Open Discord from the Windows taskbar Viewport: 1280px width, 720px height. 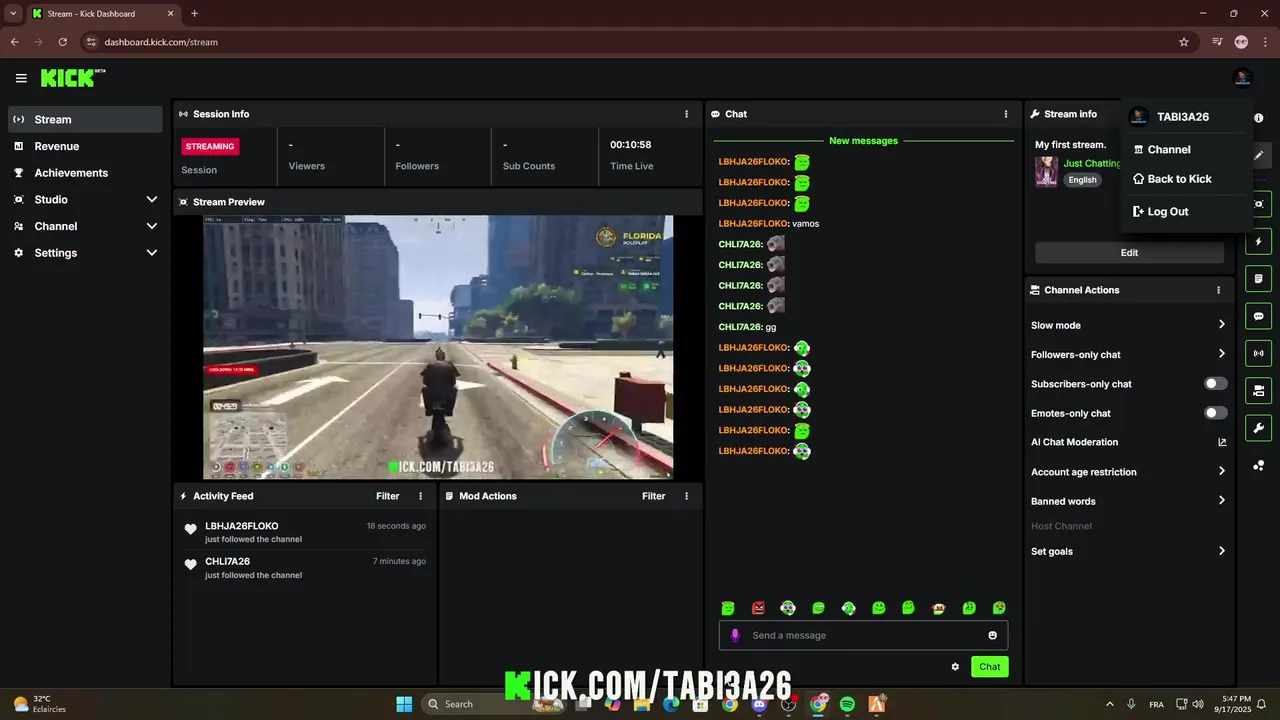pos(759,704)
